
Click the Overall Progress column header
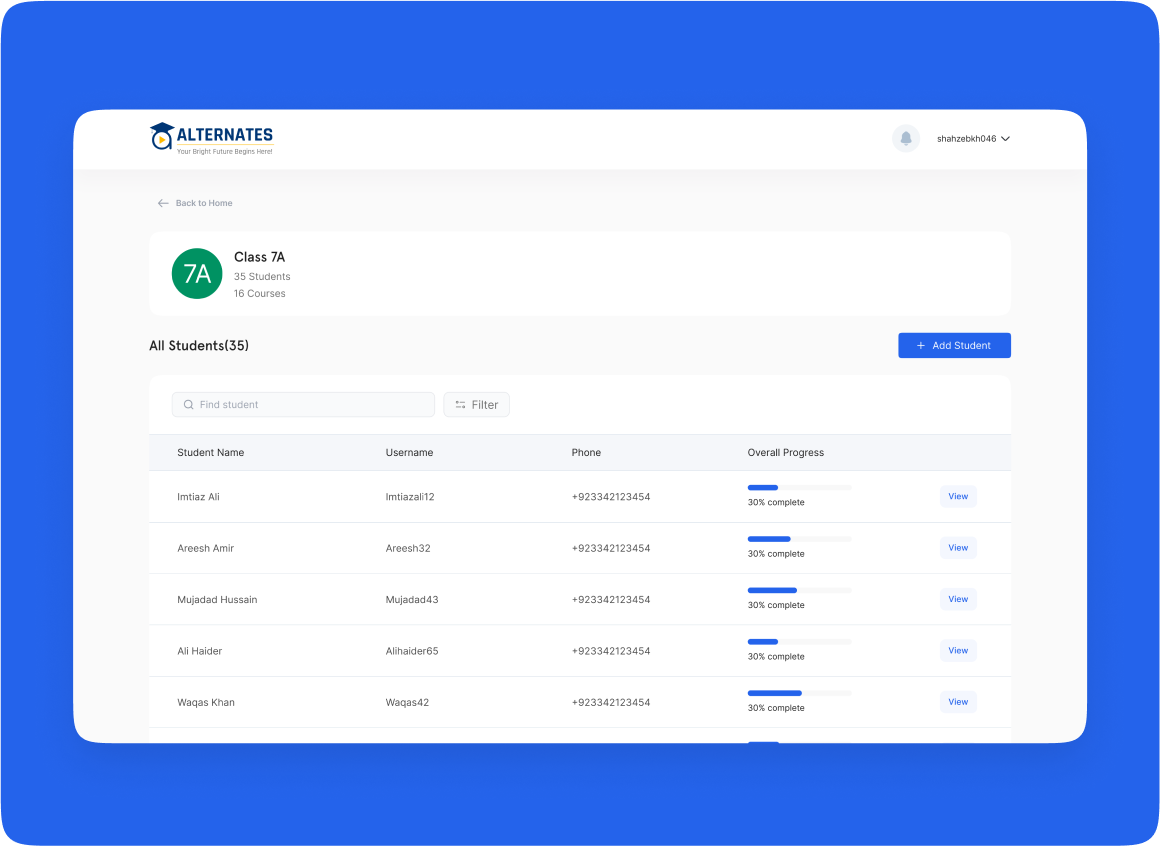786,453
